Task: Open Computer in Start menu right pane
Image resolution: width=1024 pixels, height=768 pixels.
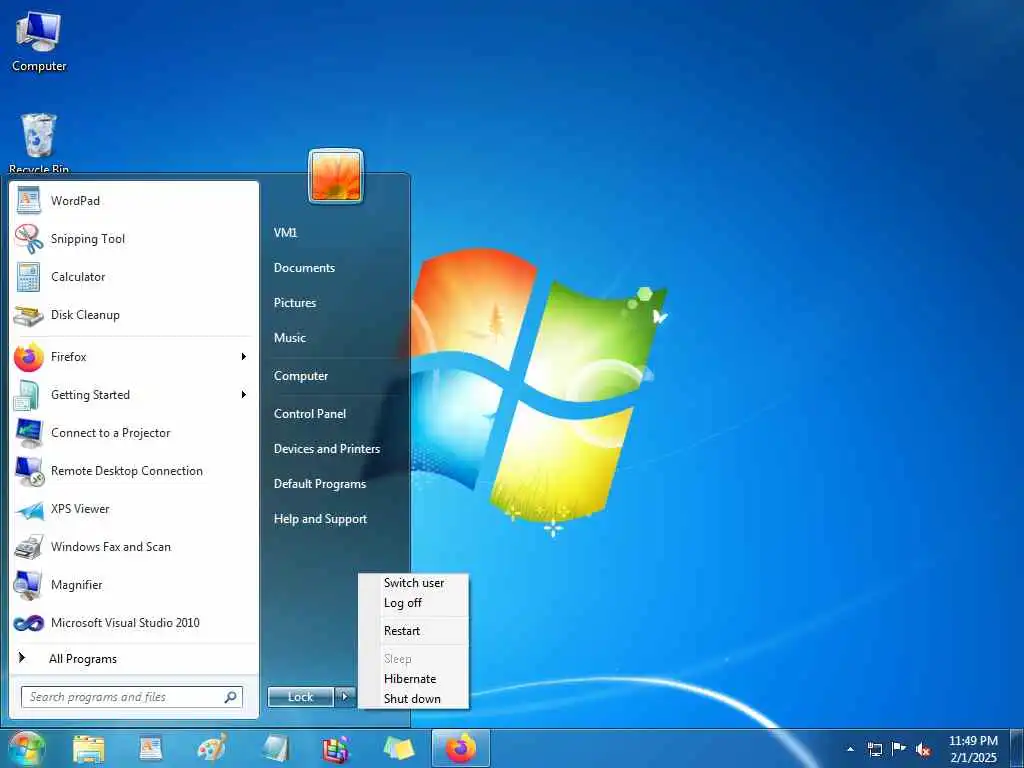Action: (x=300, y=376)
